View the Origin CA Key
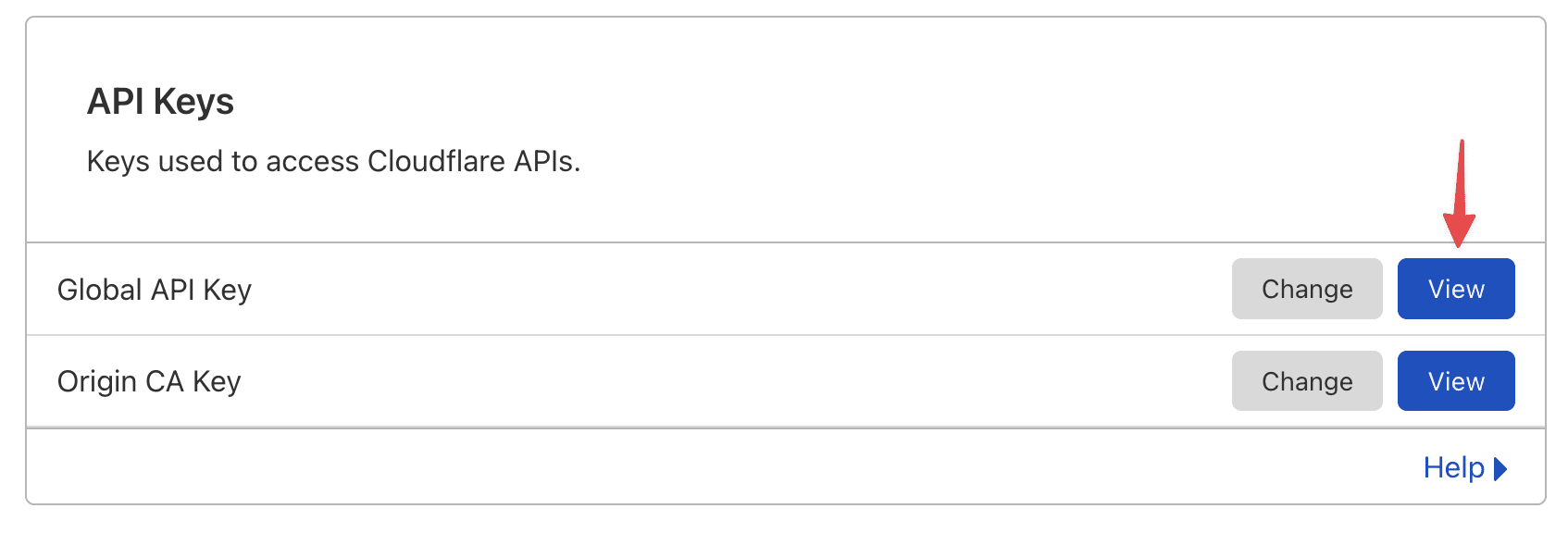This screenshot has height=533, width=1568. [x=1455, y=381]
